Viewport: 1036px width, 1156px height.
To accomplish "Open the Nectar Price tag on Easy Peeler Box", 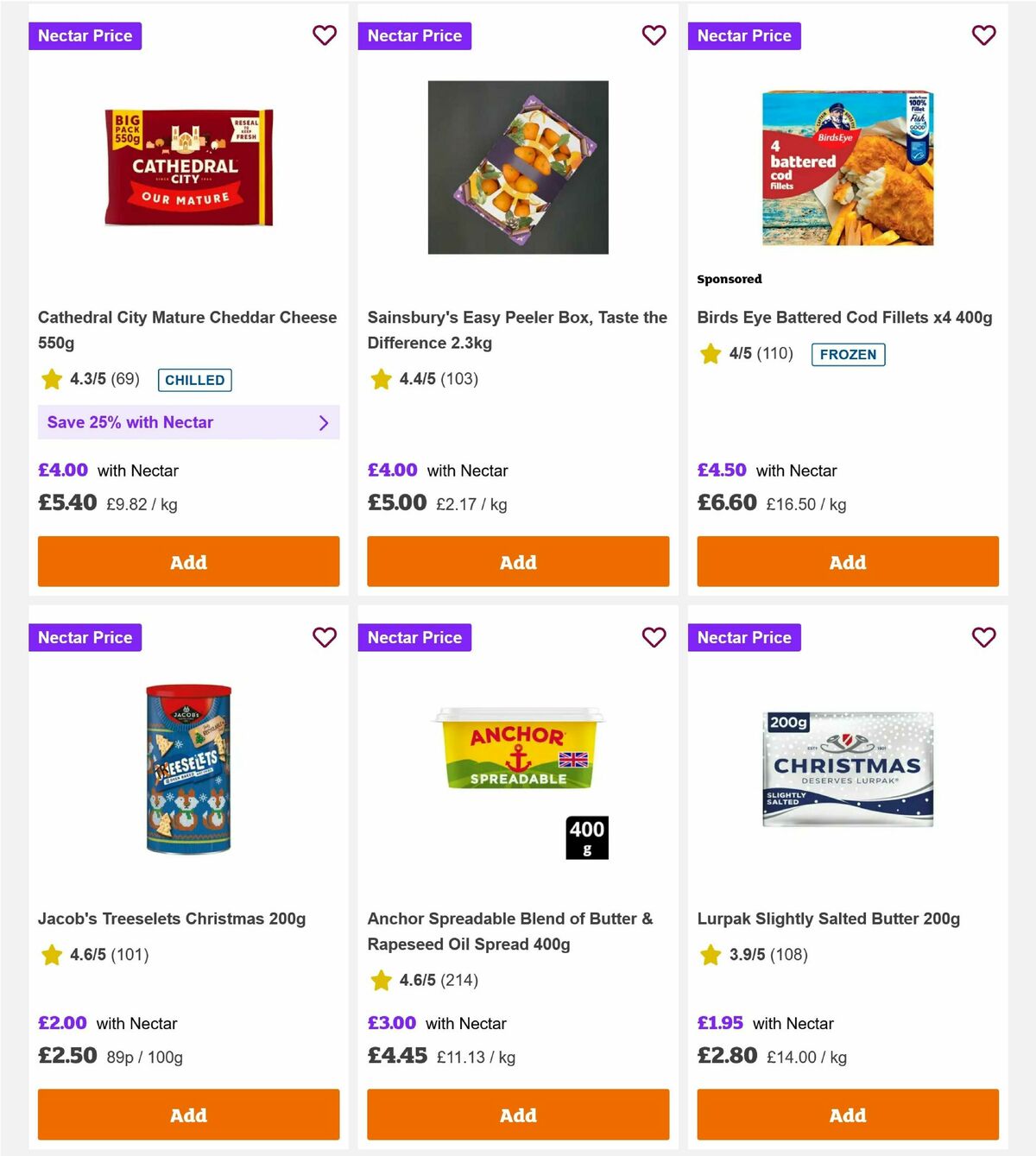I will point(414,35).
